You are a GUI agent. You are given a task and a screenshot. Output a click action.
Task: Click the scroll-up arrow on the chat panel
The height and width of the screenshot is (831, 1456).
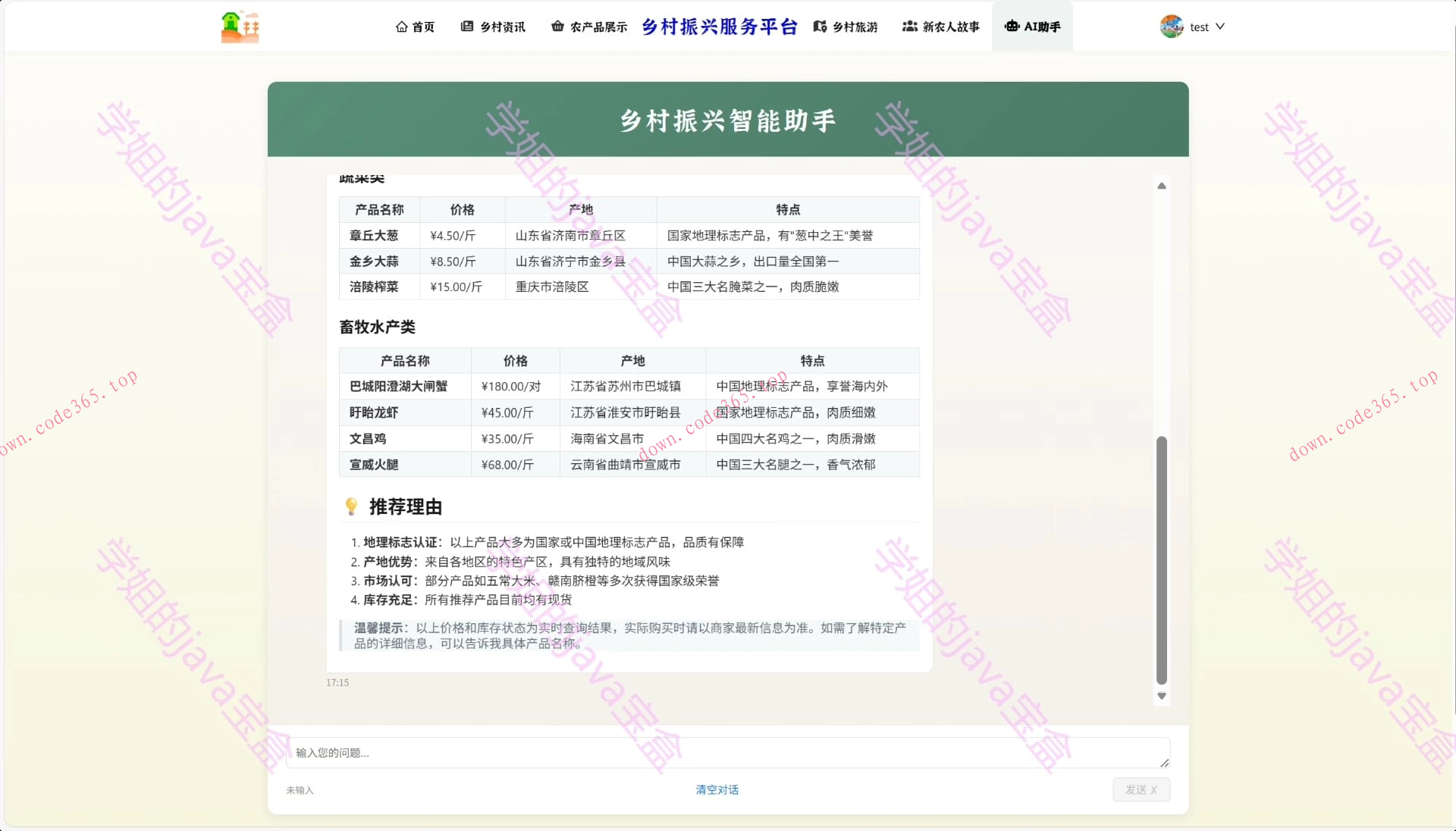point(1161,186)
